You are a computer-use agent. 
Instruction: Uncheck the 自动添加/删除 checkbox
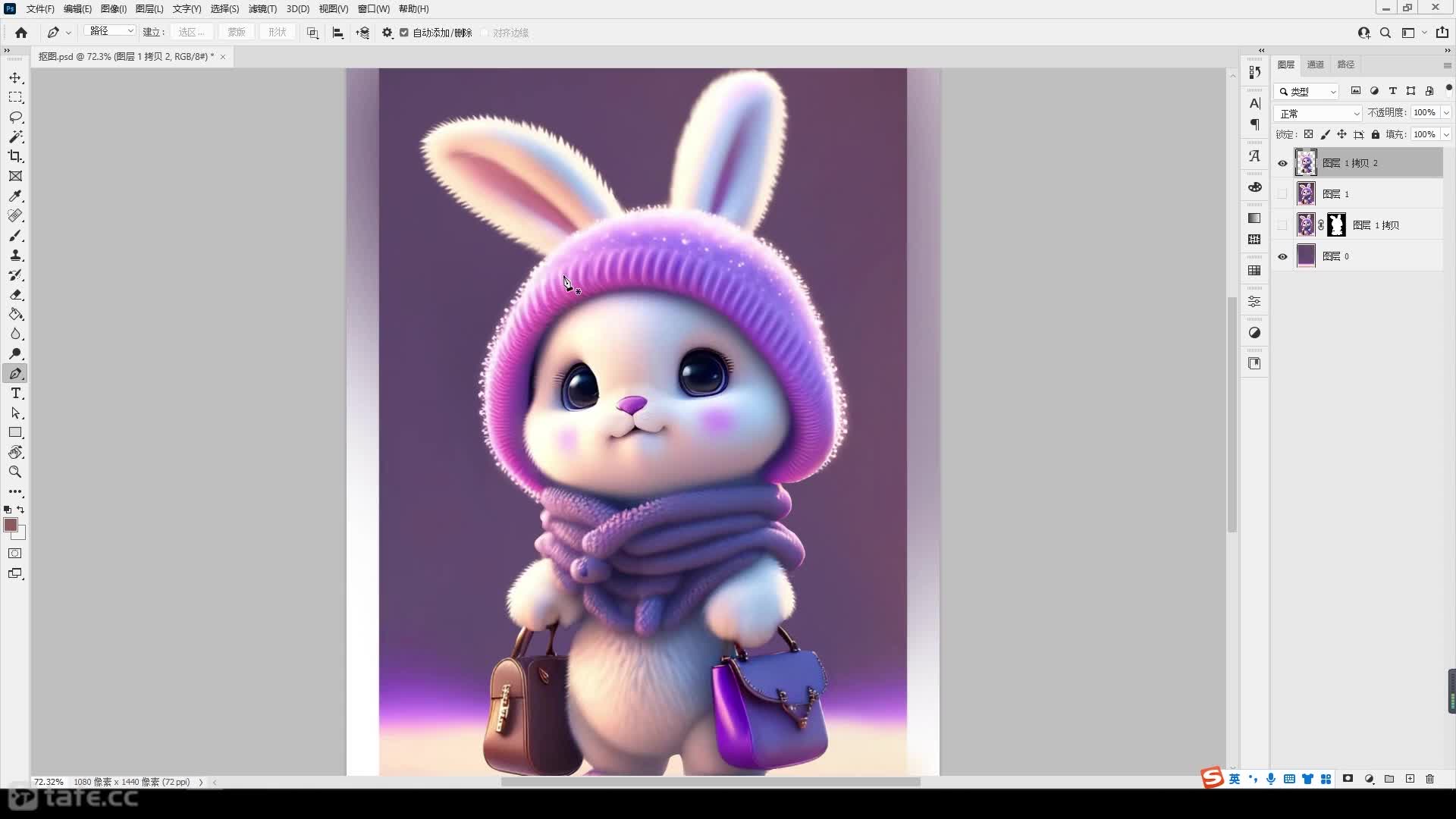point(404,33)
